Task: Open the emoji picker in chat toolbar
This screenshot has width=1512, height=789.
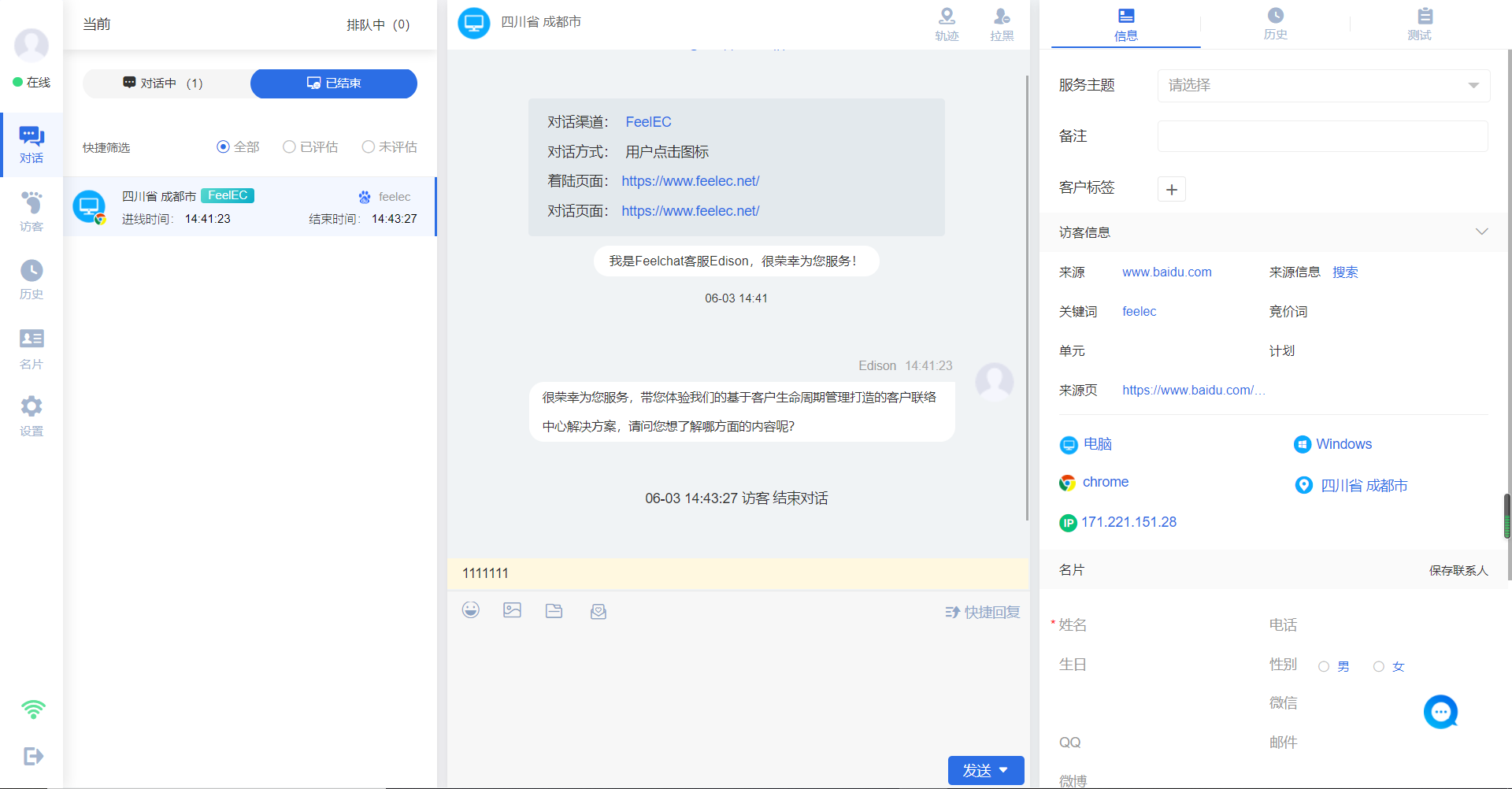Action: click(x=471, y=610)
